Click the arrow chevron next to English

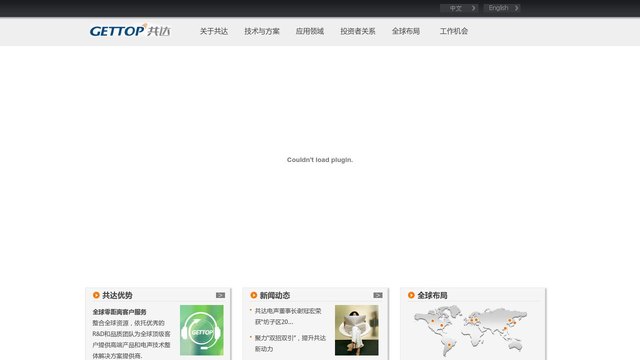(516, 8)
